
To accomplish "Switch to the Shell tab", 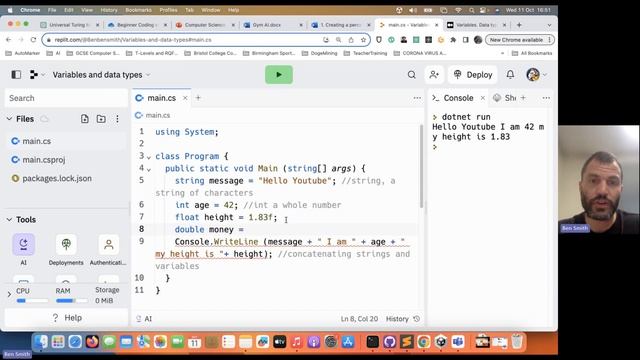I will tap(504, 98).
